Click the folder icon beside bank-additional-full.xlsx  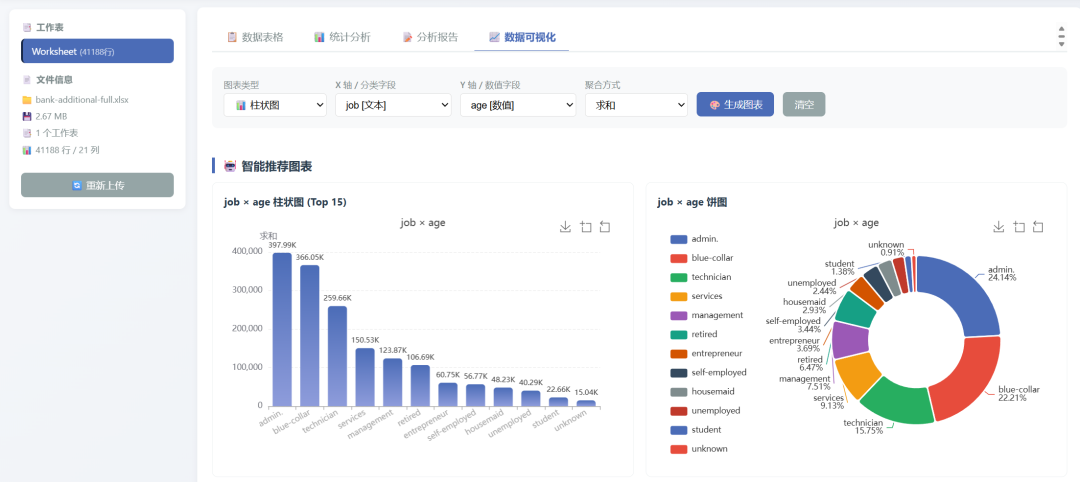[27, 100]
